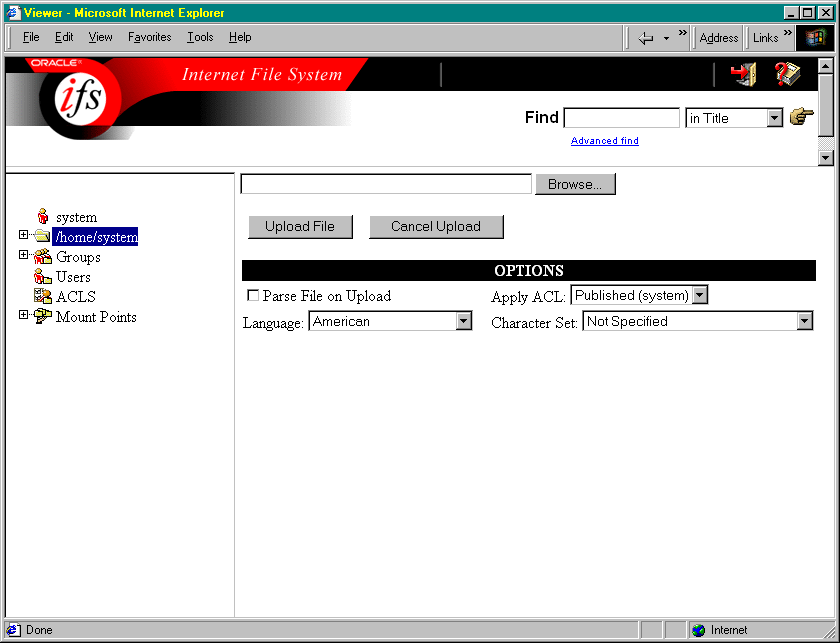Click the header frame scrollbar thumb
840x643 pixels.
point(826,105)
